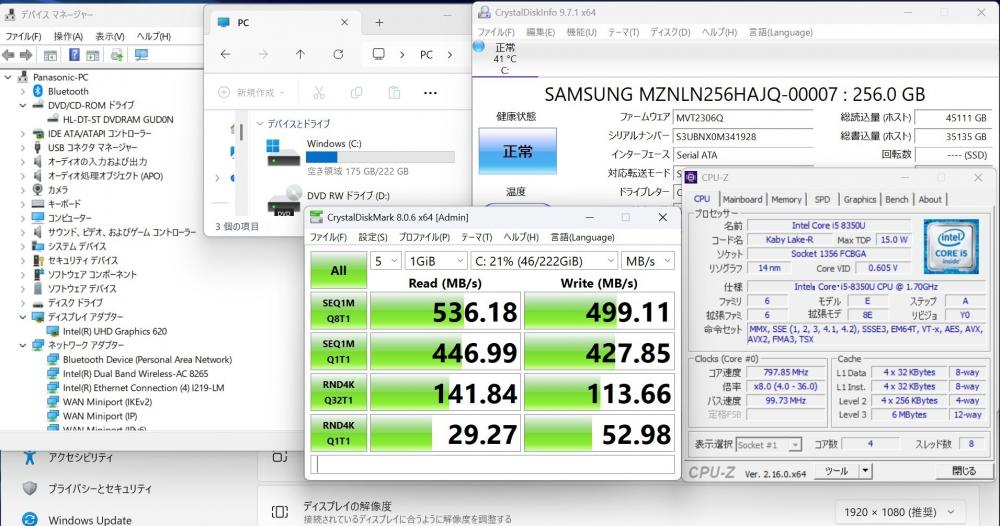Open the three-dot more options in Explorer
Viewport: 1000px width, 526px height.
430,93
